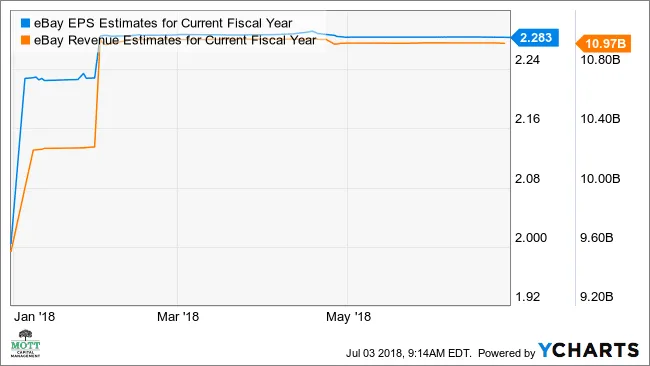Click the blue 2.283 value tag
Screen dimensions: 650x366
click(x=535, y=38)
